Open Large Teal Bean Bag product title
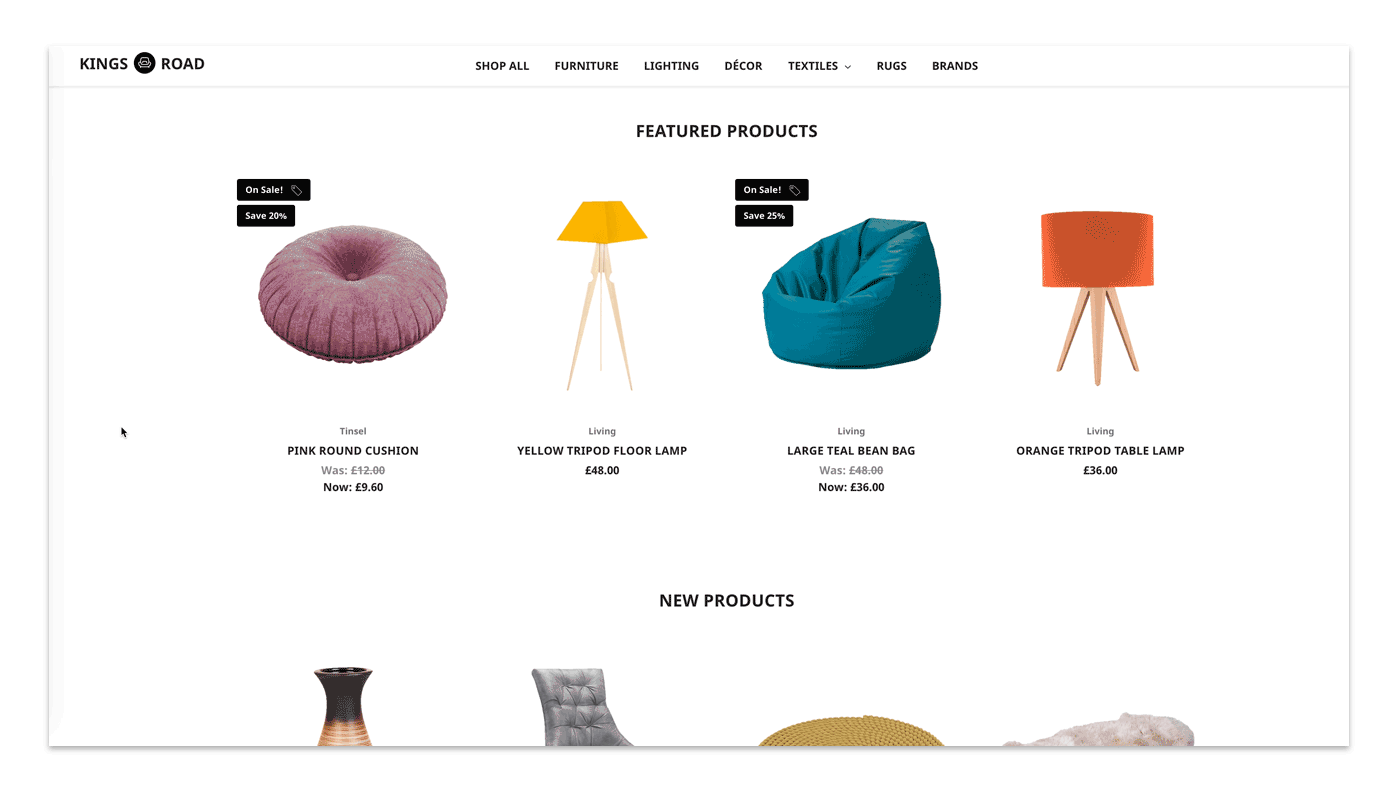 coord(851,451)
